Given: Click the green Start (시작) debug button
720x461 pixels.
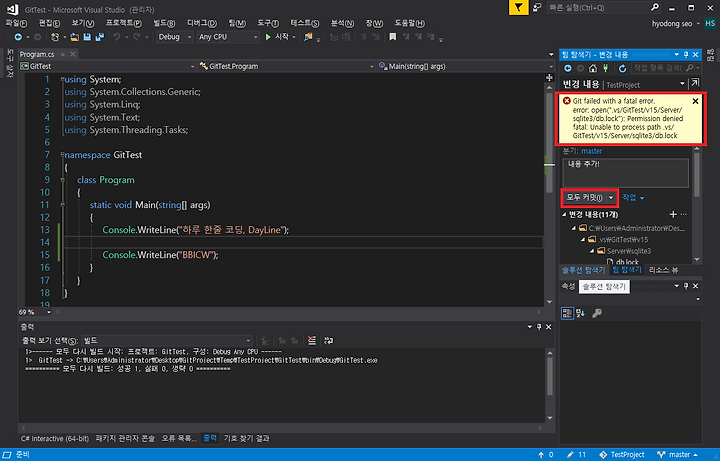Looking at the screenshot, I should [x=277, y=37].
